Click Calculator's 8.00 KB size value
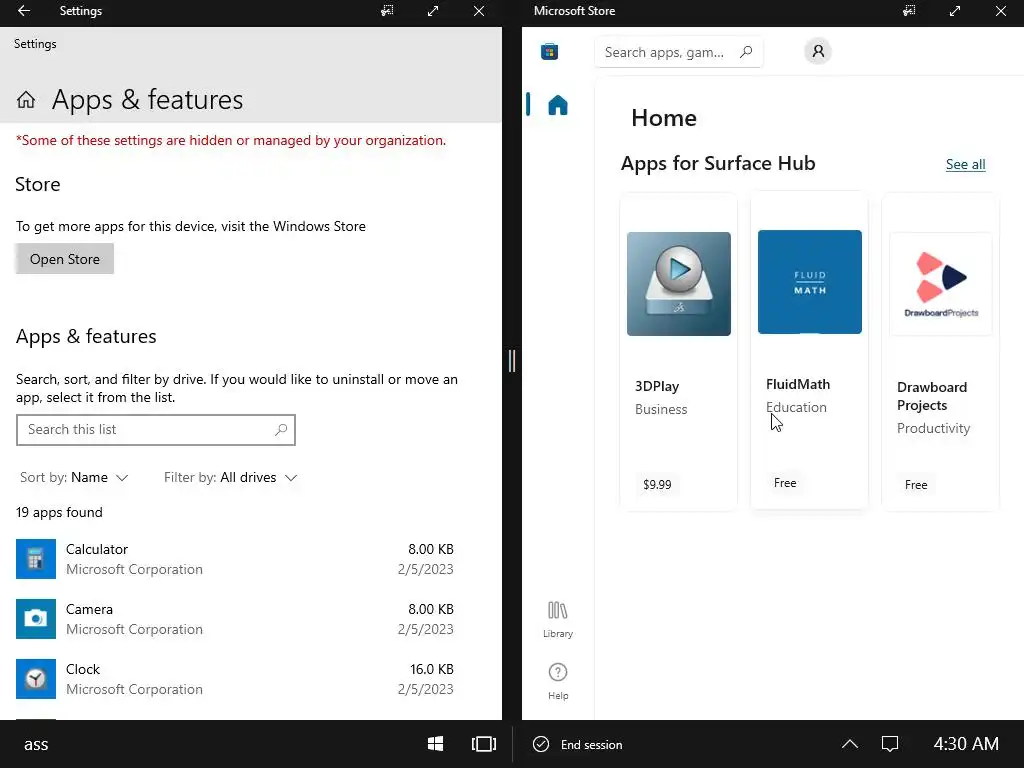1024x768 pixels. [430, 549]
